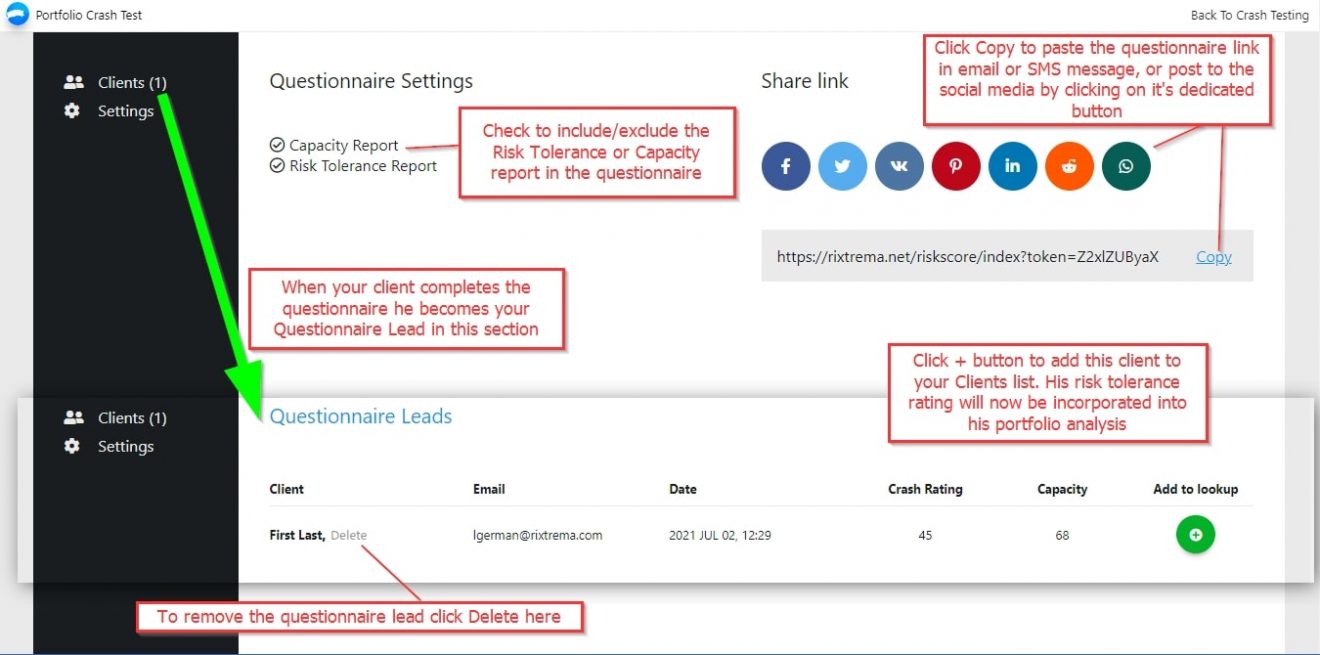Add First Last to lookup with green plus

[1195, 535]
